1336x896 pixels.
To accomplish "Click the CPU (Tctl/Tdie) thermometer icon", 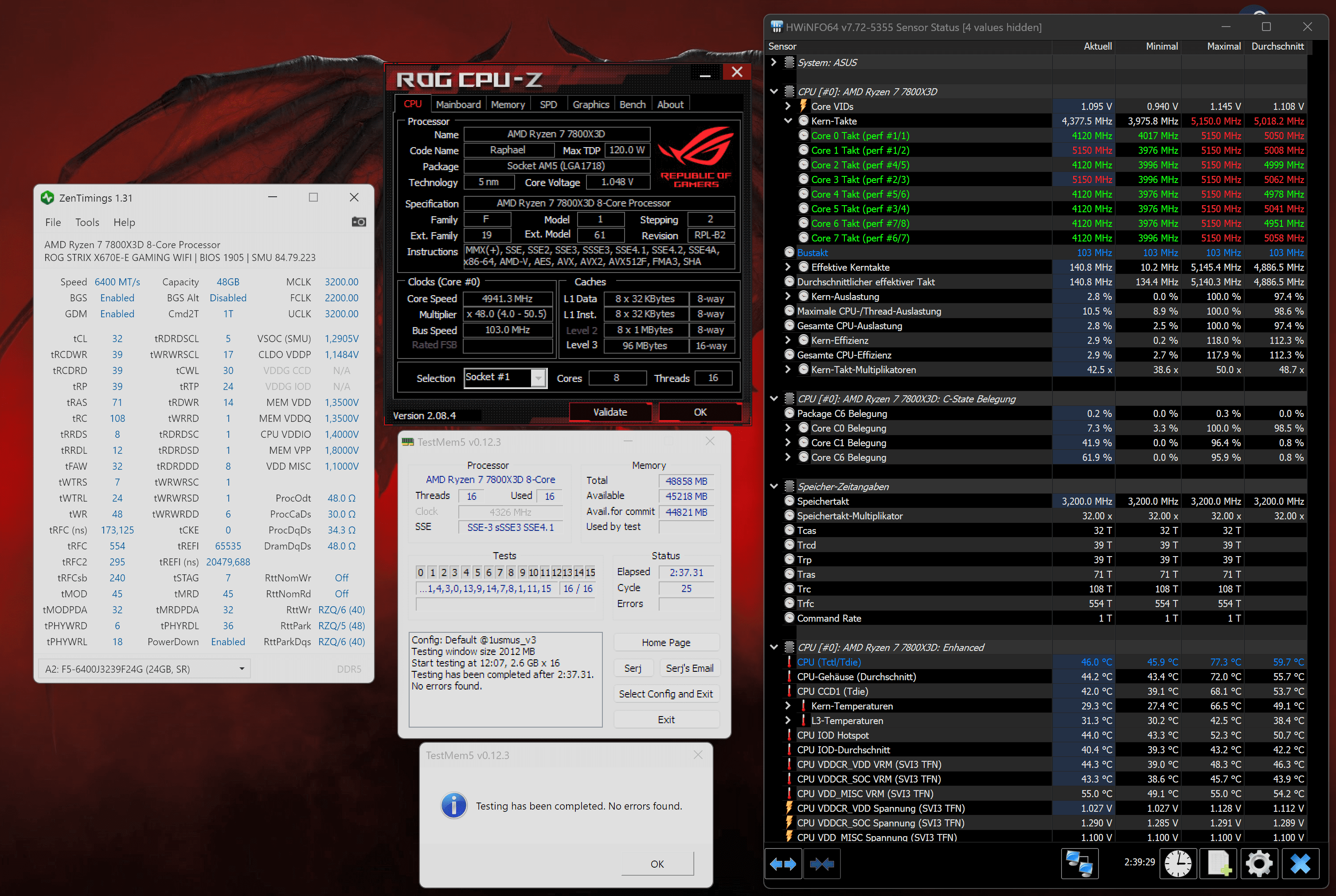I will point(789,662).
